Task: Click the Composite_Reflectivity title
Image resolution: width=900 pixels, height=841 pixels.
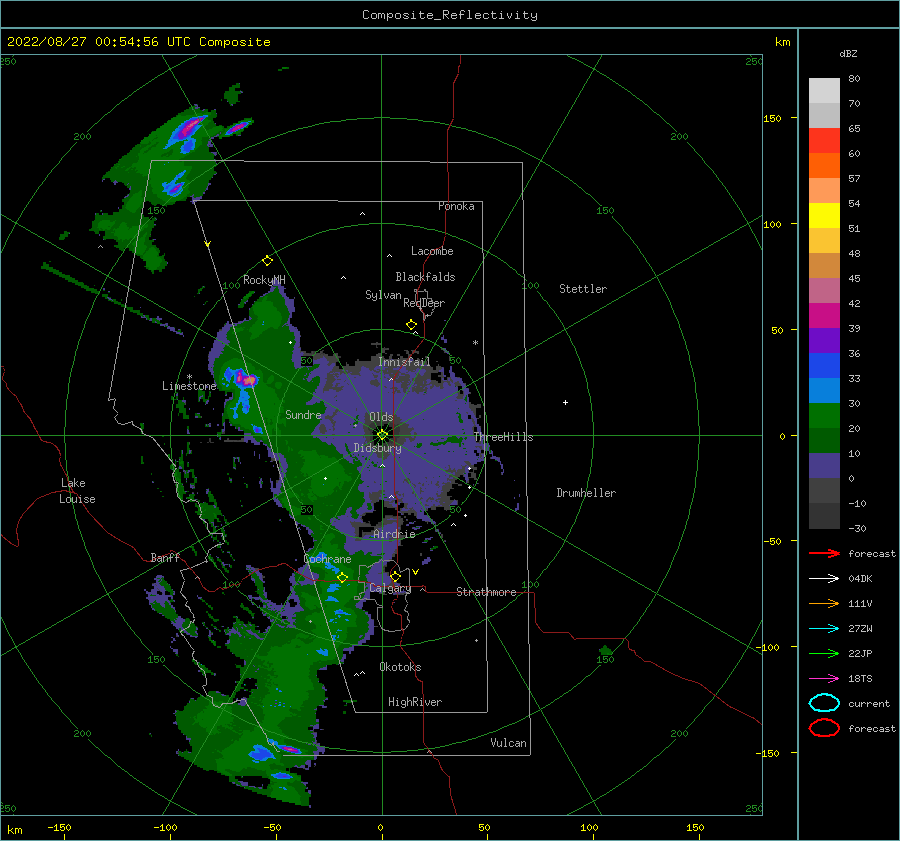Action: click(450, 15)
